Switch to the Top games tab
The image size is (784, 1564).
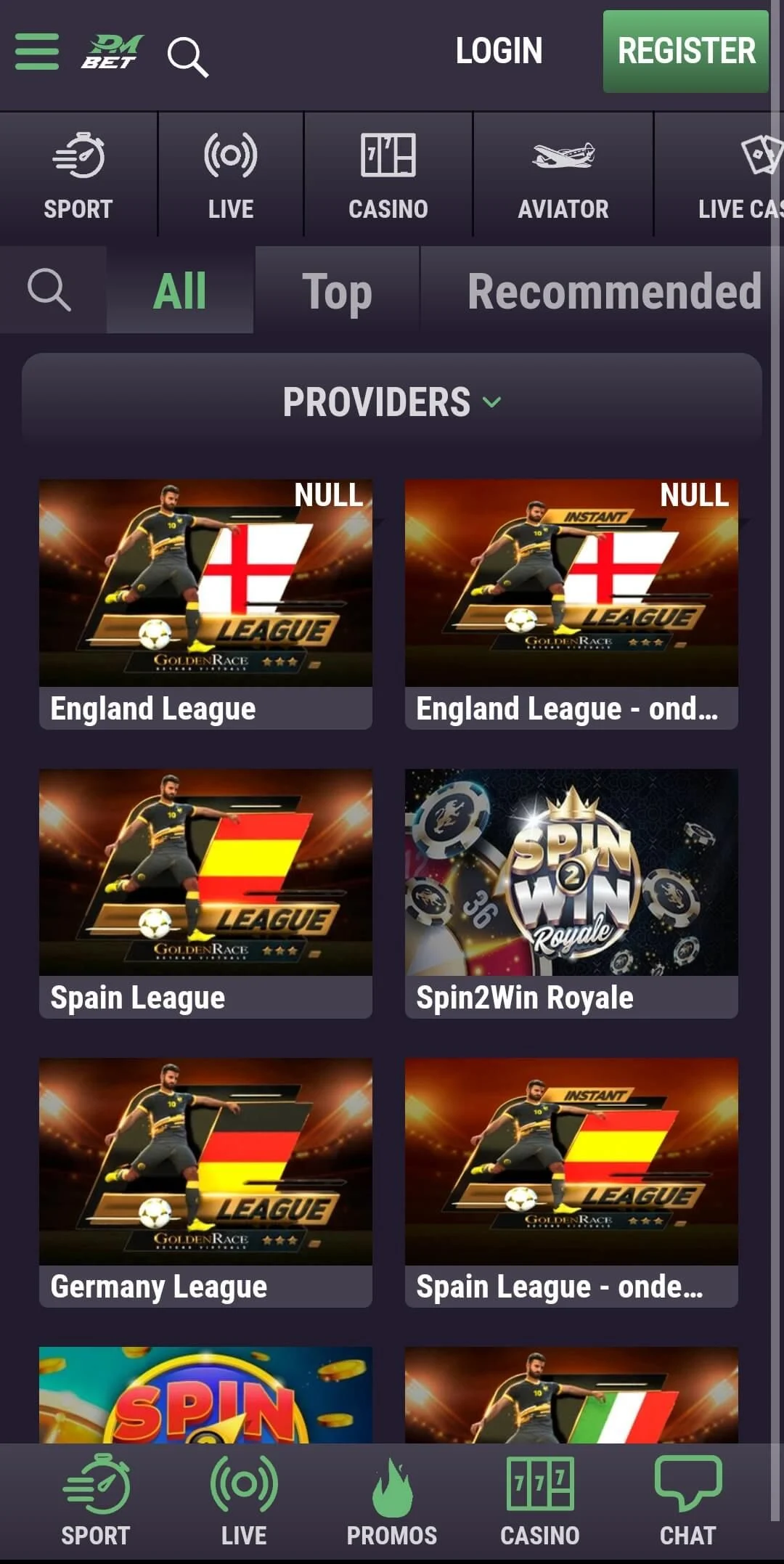[337, 291]
